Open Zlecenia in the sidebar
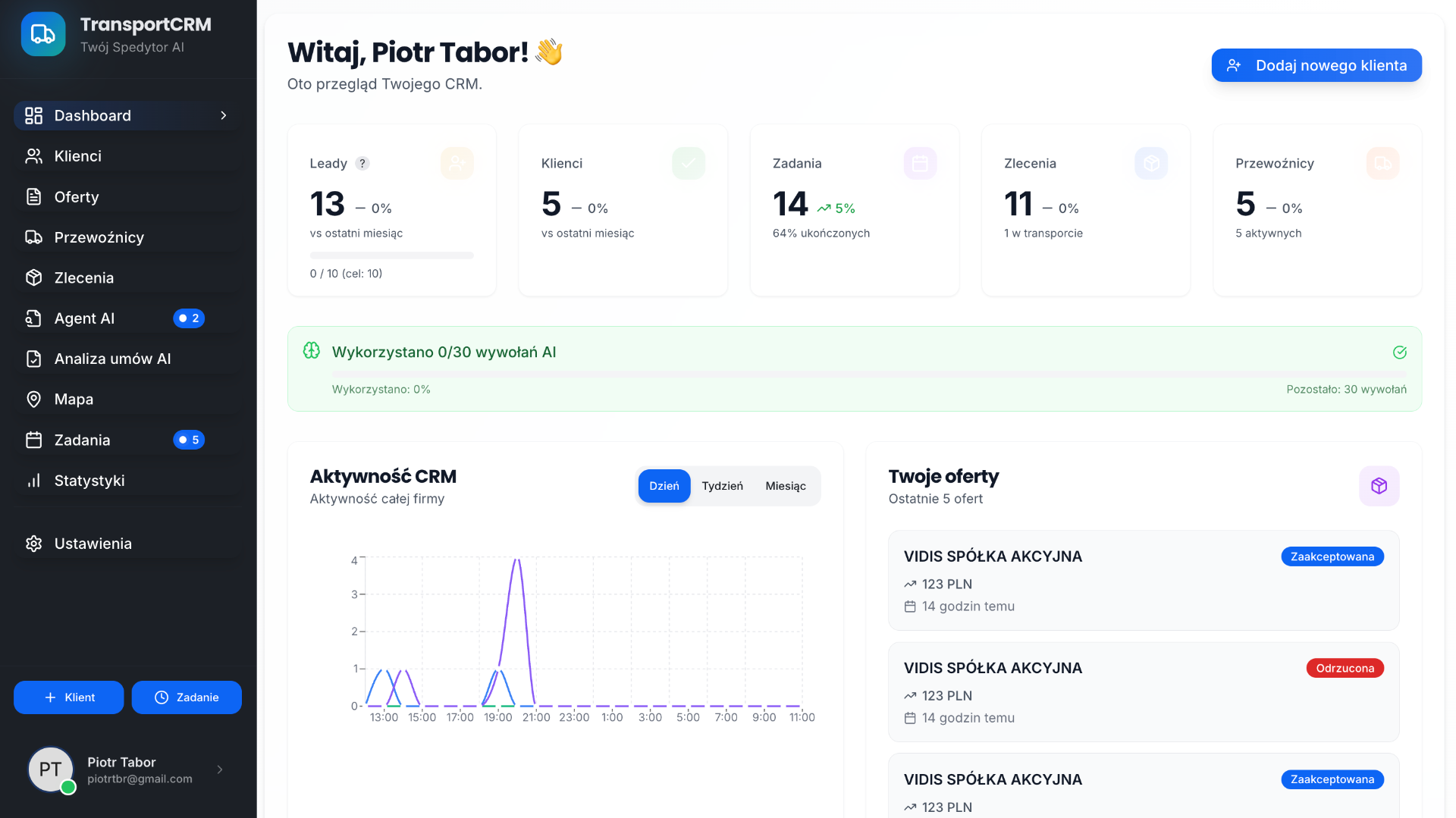The height and width of the screenshot is (818, 1456). [x=127, y=277]
